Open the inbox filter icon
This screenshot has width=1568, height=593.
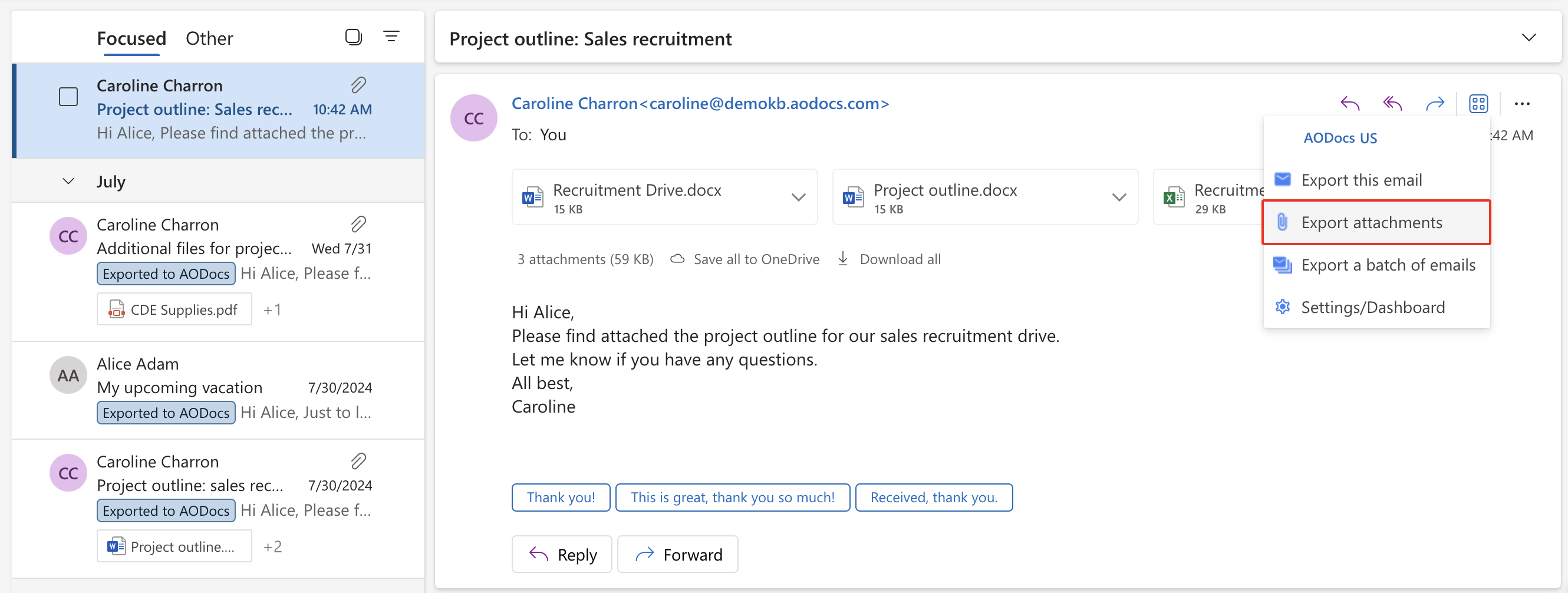tap(391, 37)
